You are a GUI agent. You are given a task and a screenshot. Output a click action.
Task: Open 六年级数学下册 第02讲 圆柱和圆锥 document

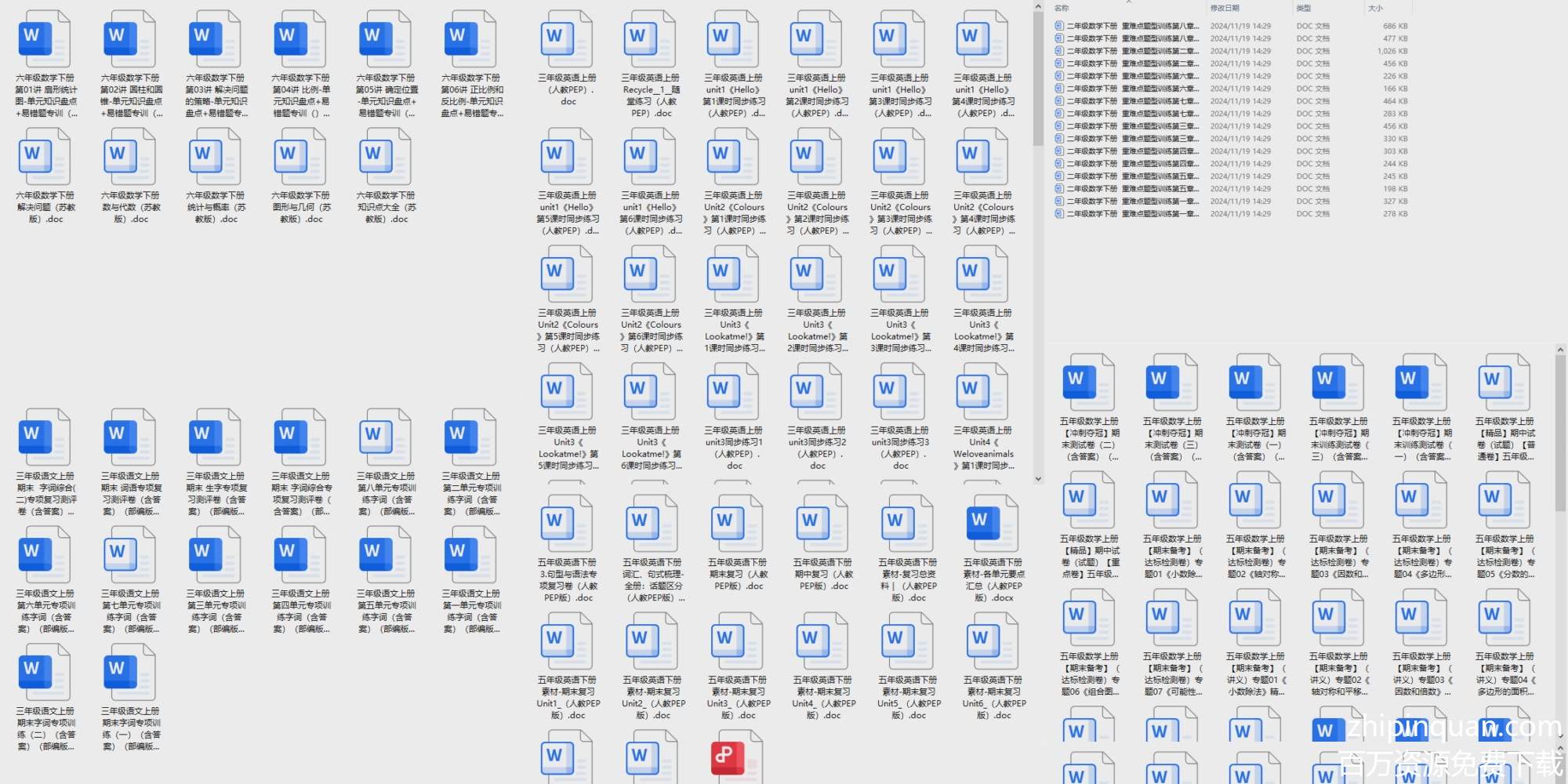point(131,64)
